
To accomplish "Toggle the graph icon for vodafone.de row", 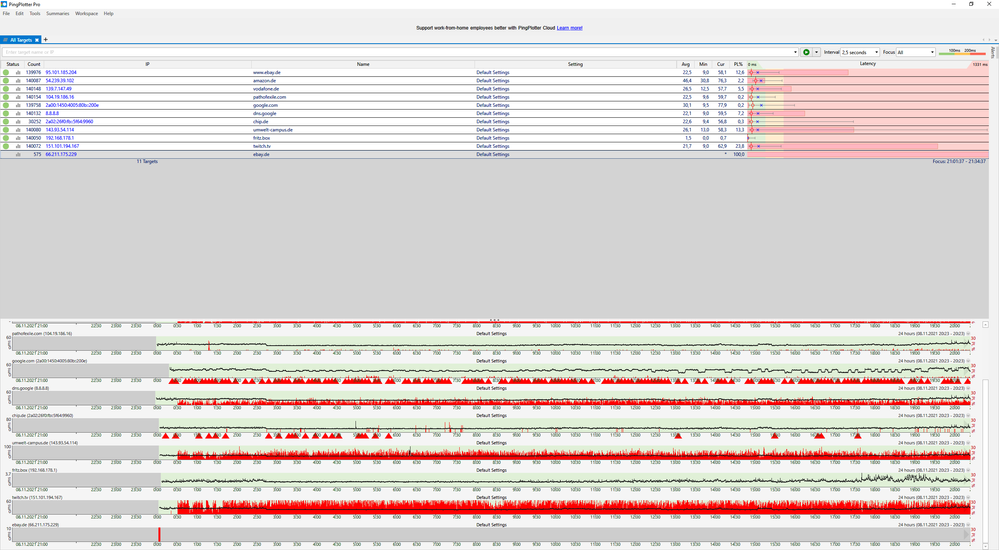I will (x=18, y=89).
